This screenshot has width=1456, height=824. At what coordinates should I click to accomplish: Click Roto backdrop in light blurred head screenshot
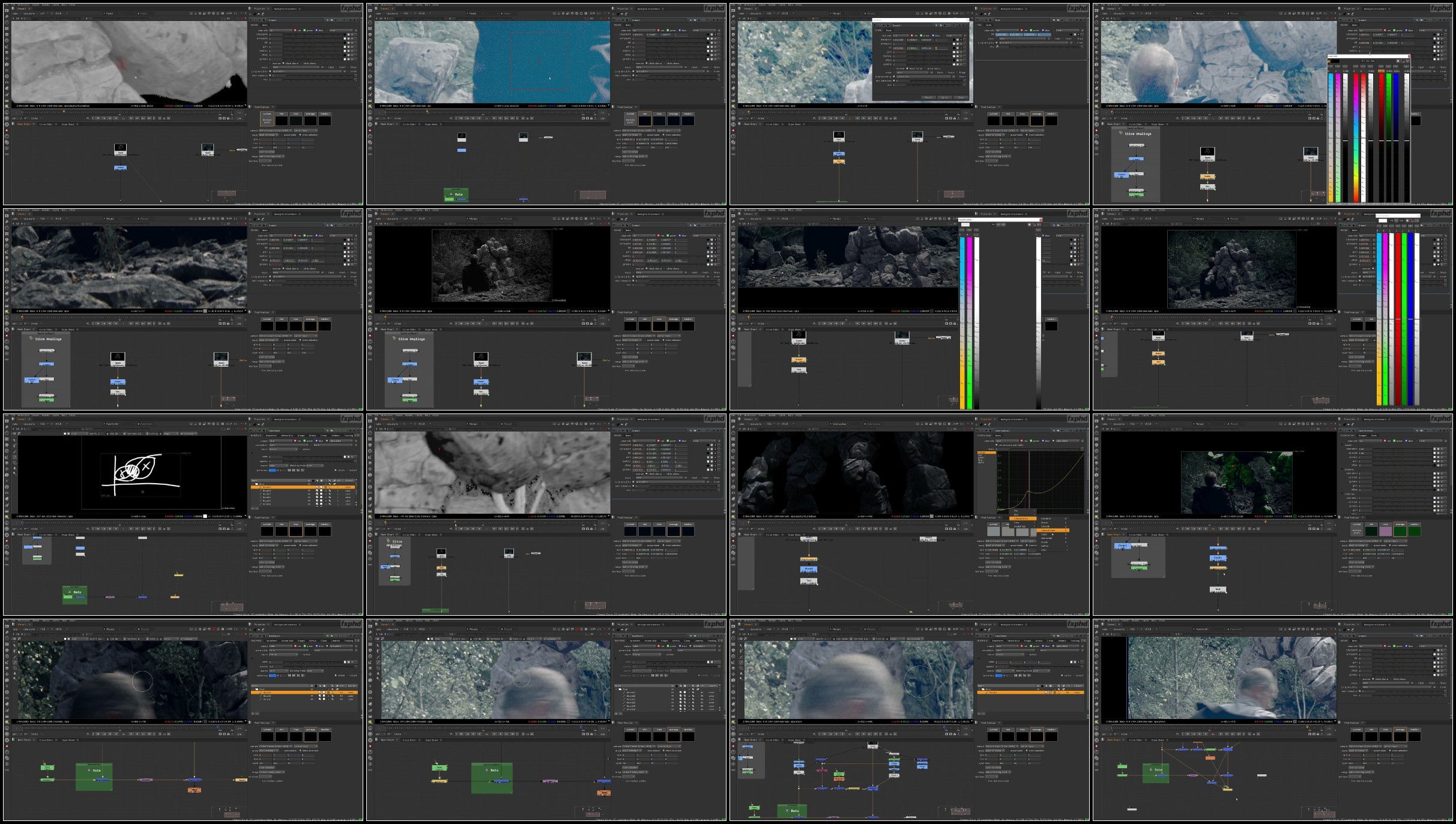[492, 778]
